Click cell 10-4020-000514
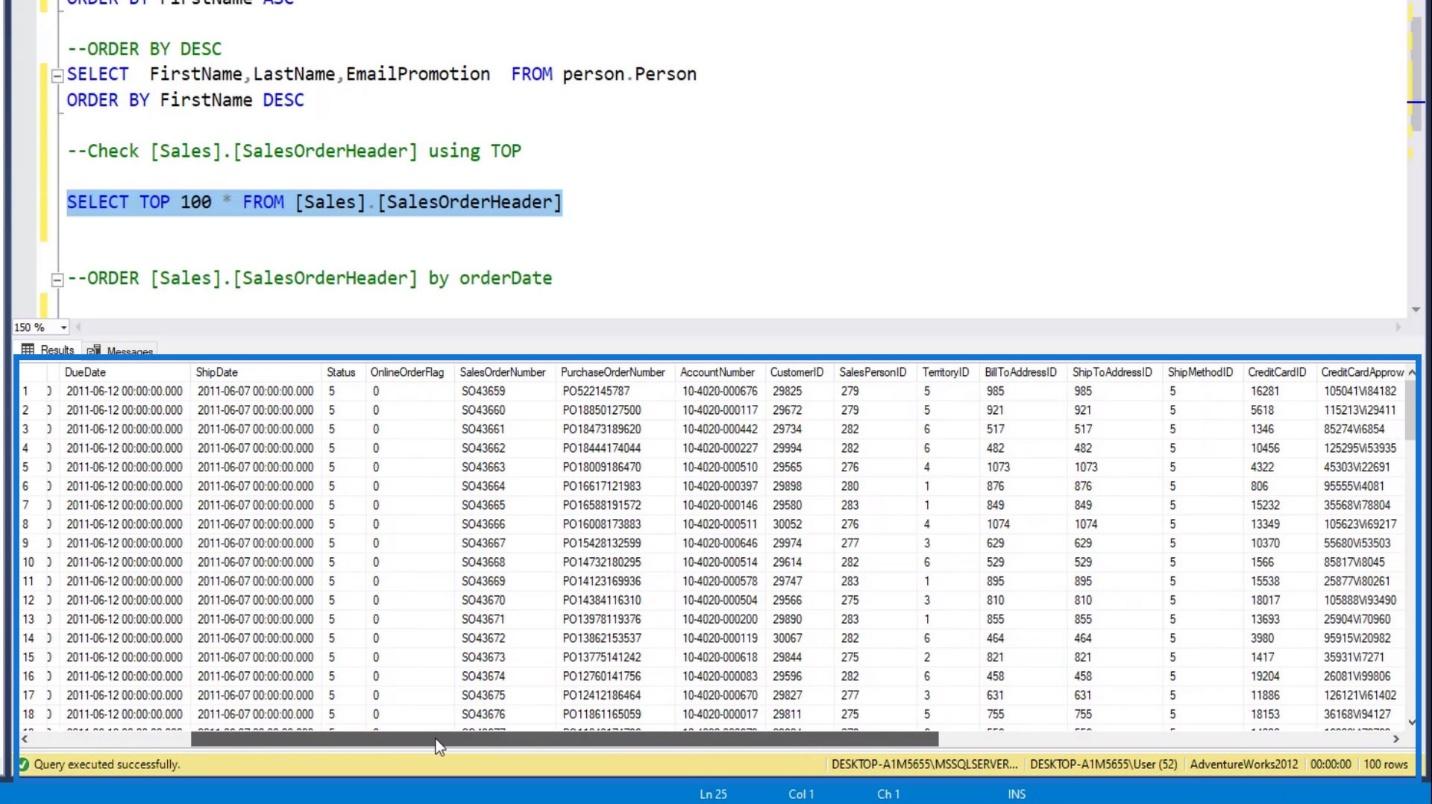1432x804 pixels. (x=720, y=562)
